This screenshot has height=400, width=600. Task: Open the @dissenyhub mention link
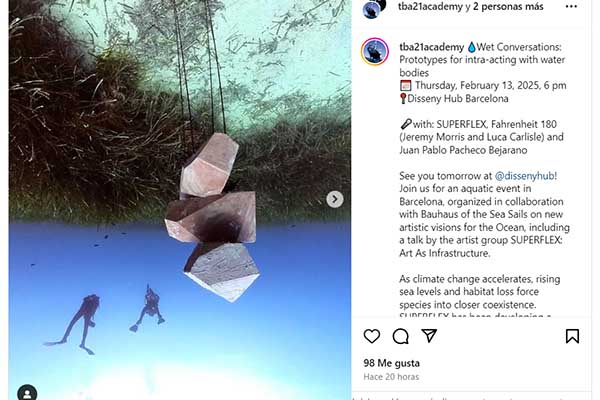(x=526, y=176)
